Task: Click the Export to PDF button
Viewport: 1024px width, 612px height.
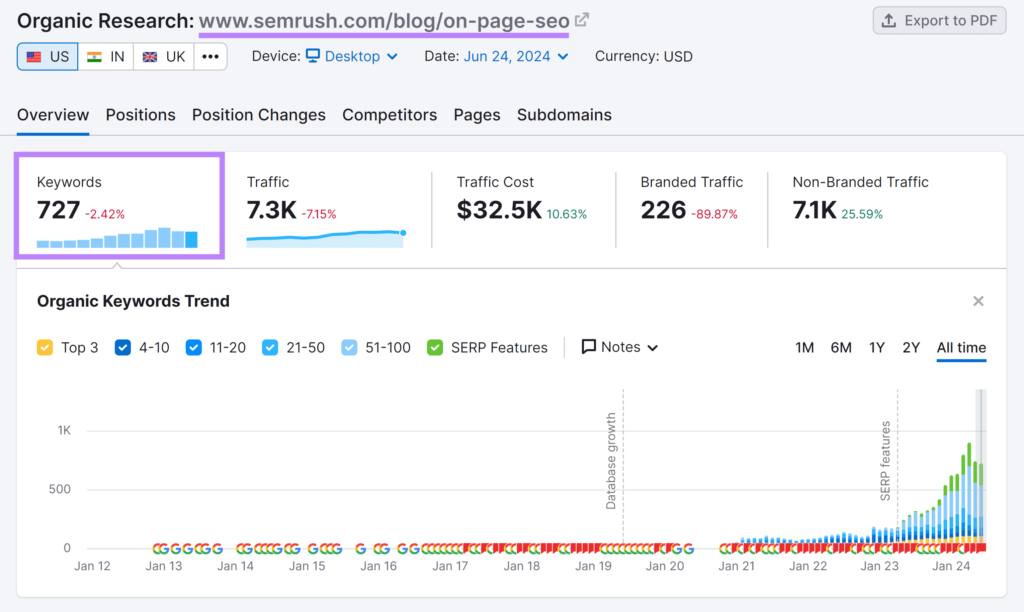Action: pyautogui.click(x=939, y=21)
